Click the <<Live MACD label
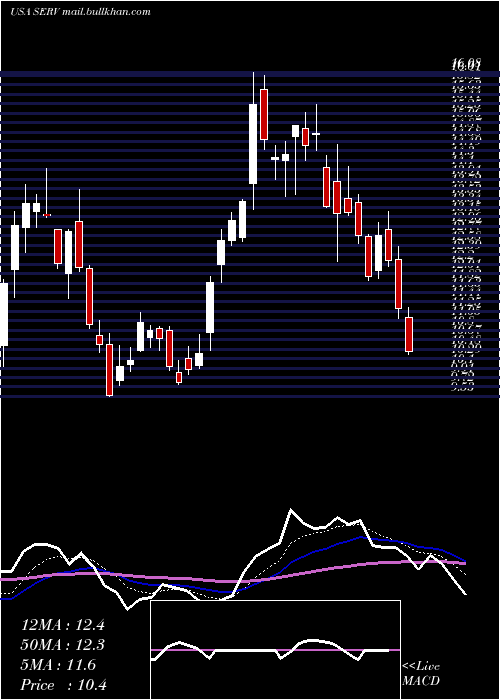The height and width of the screenshot is (700, 500). click(x=421, y=674)
